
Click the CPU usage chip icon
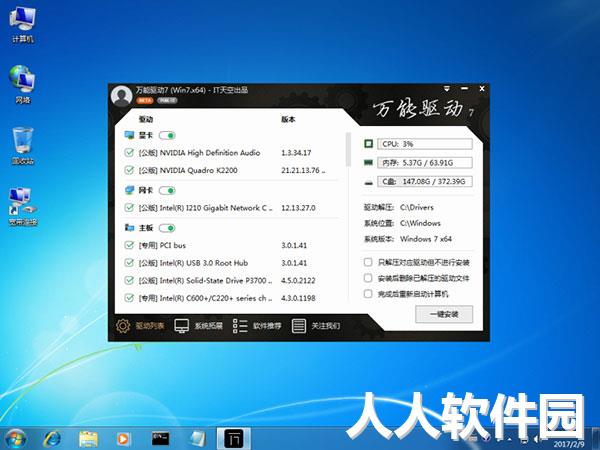368,144
